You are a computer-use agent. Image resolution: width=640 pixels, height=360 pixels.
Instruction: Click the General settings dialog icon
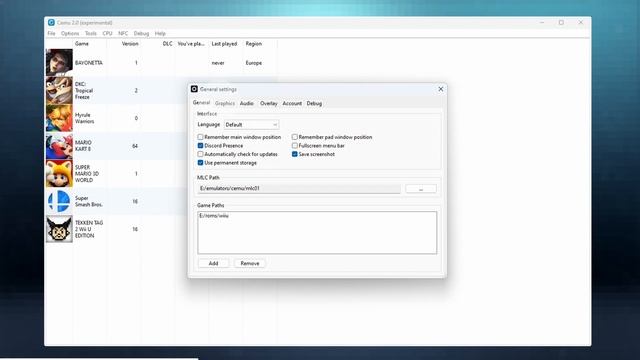[x=194, y=89]
